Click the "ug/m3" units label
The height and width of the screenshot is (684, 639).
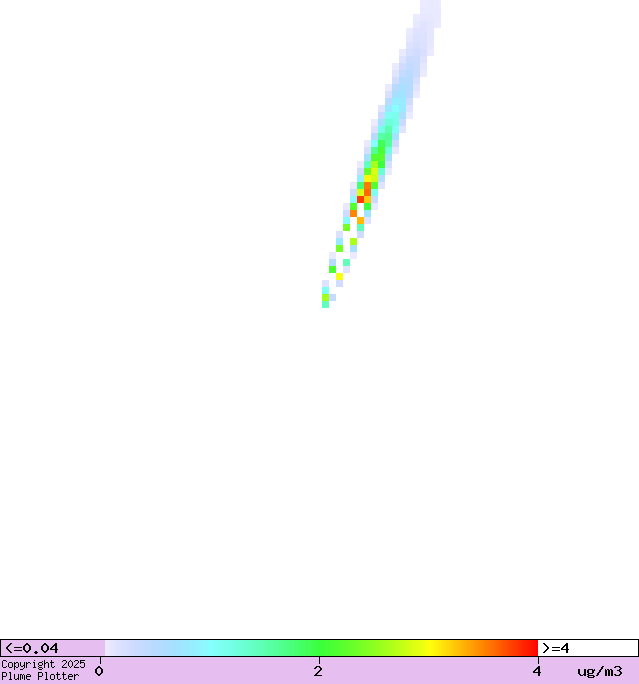click(x=599, y=671)
